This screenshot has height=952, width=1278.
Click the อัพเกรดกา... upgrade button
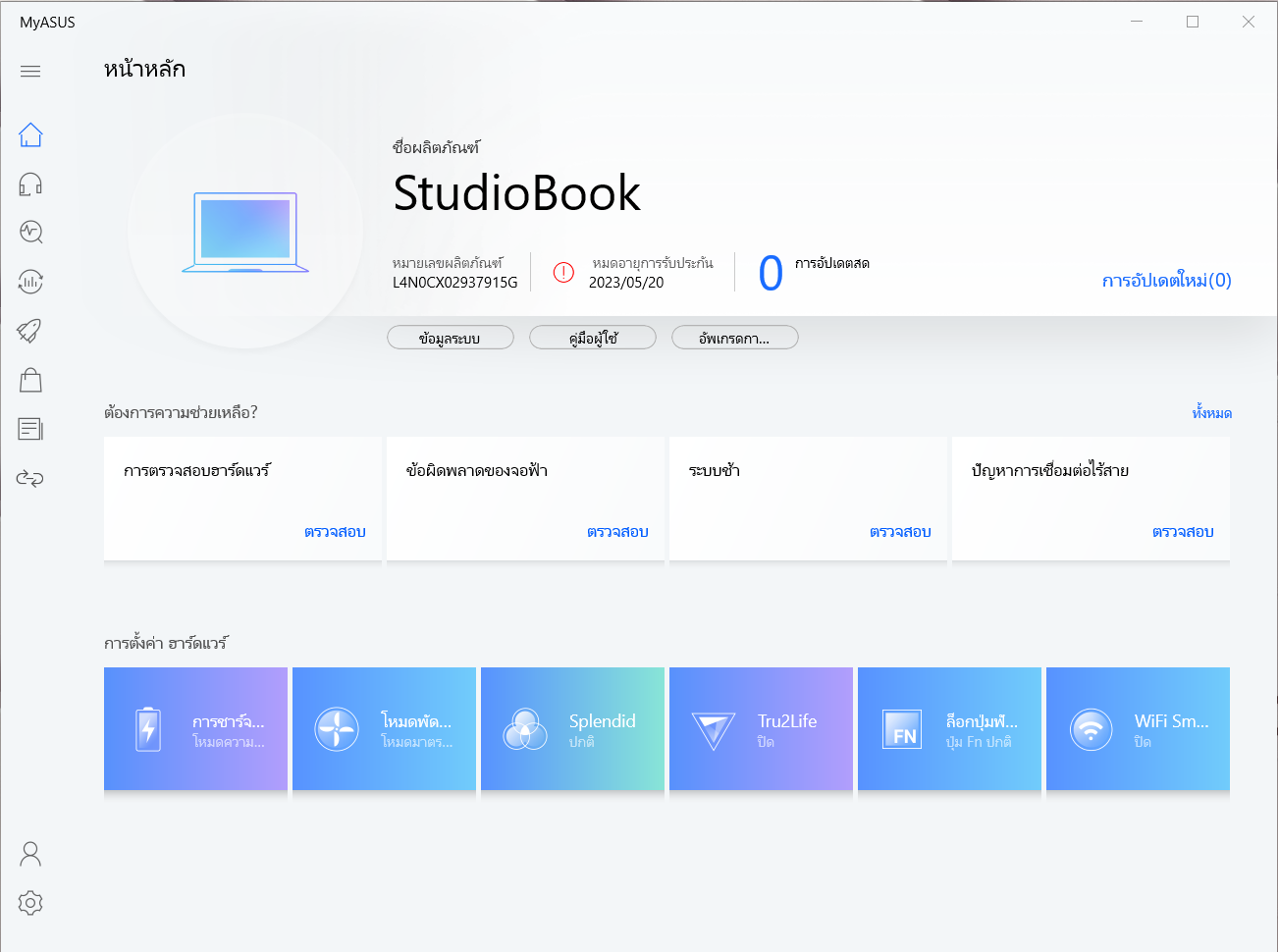tap(735, 338)
